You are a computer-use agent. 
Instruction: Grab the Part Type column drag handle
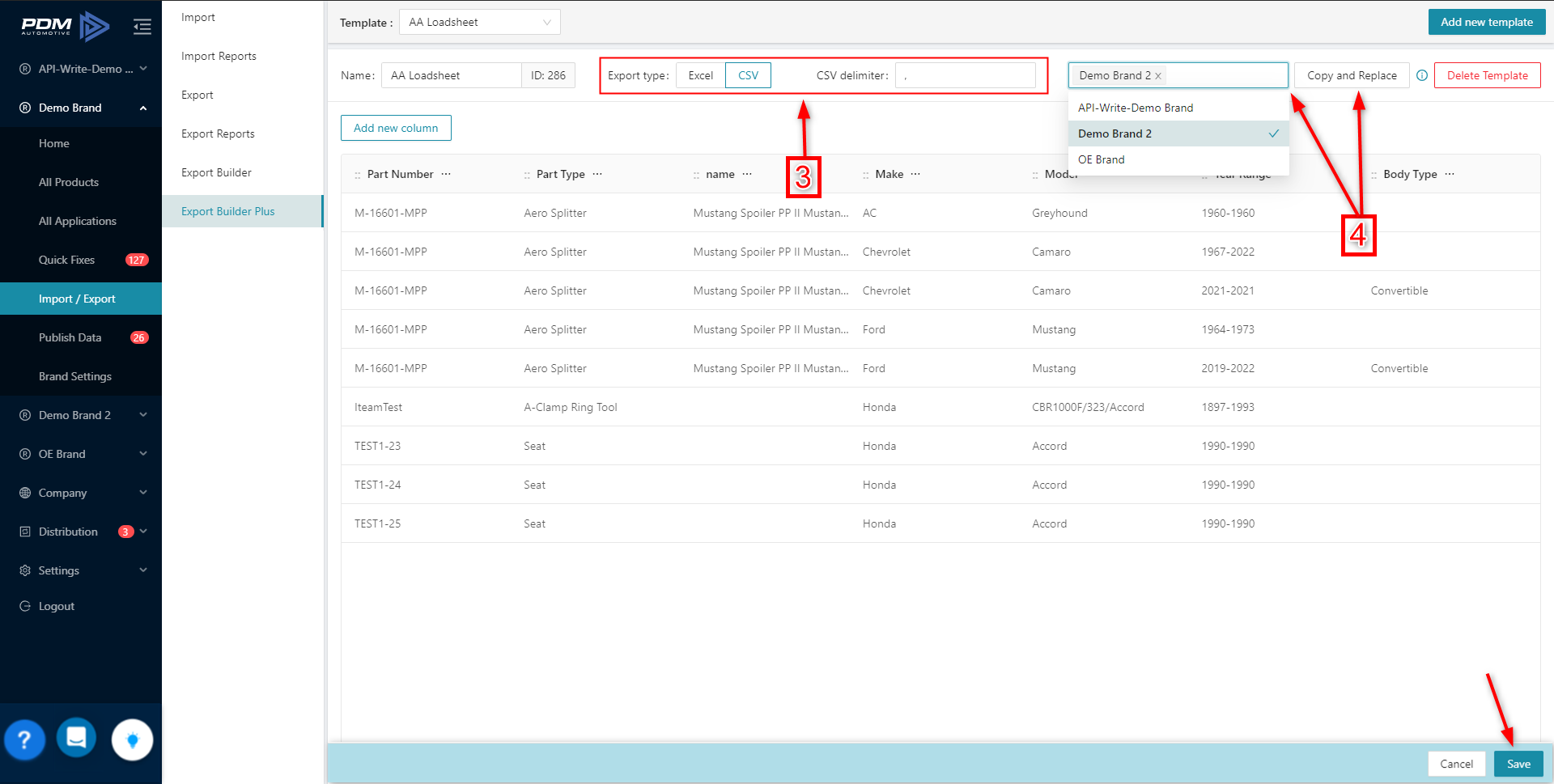point(527,175)
